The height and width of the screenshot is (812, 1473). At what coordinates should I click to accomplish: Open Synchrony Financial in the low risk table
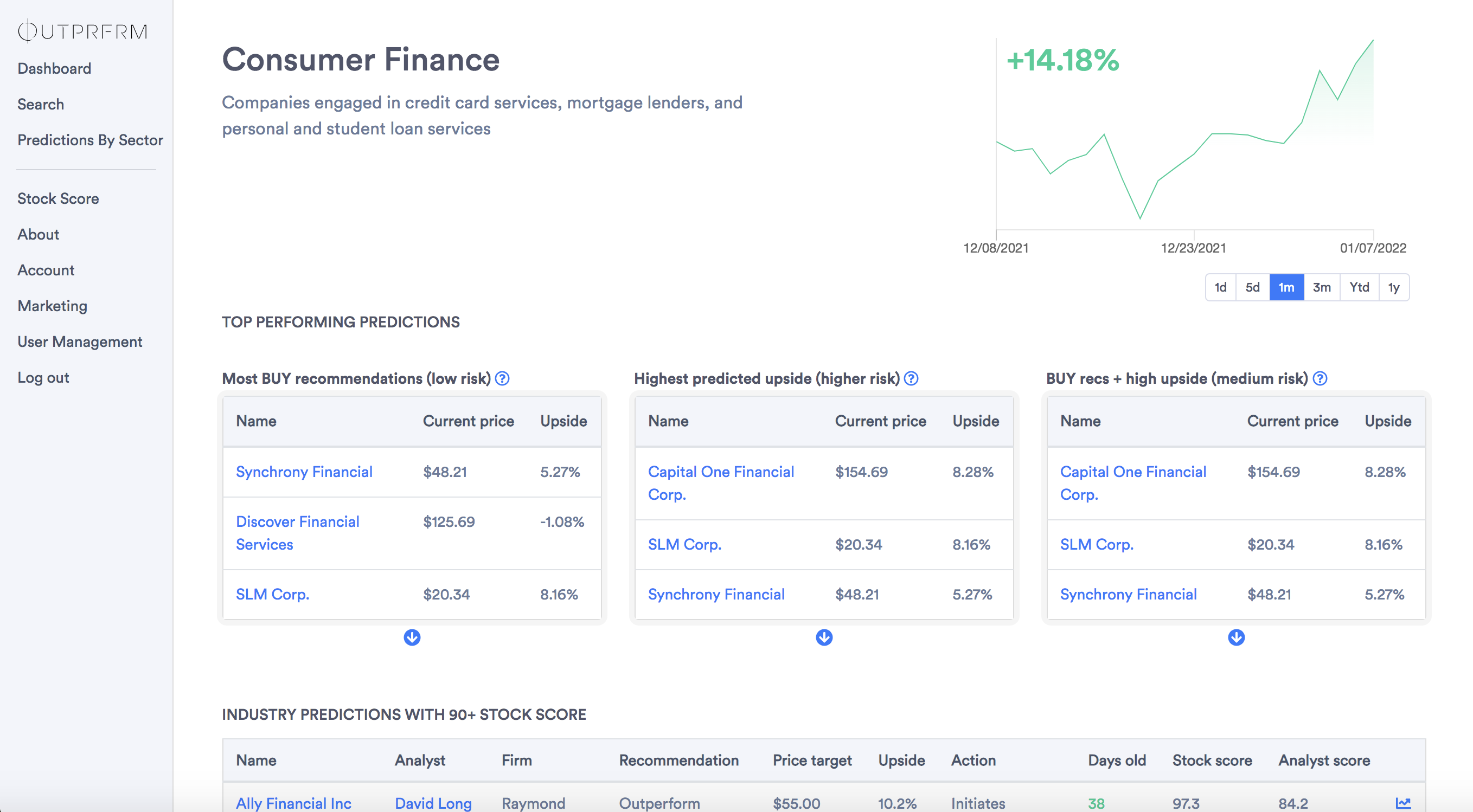304,472
